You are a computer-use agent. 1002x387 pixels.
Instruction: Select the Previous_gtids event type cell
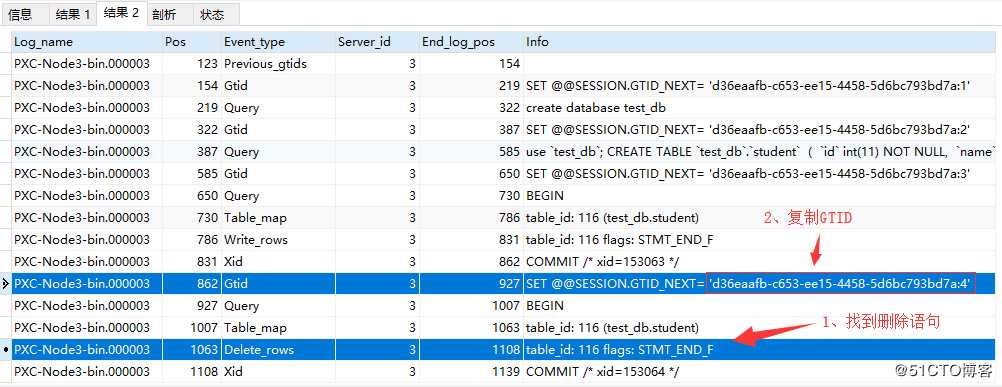(278, 64)
